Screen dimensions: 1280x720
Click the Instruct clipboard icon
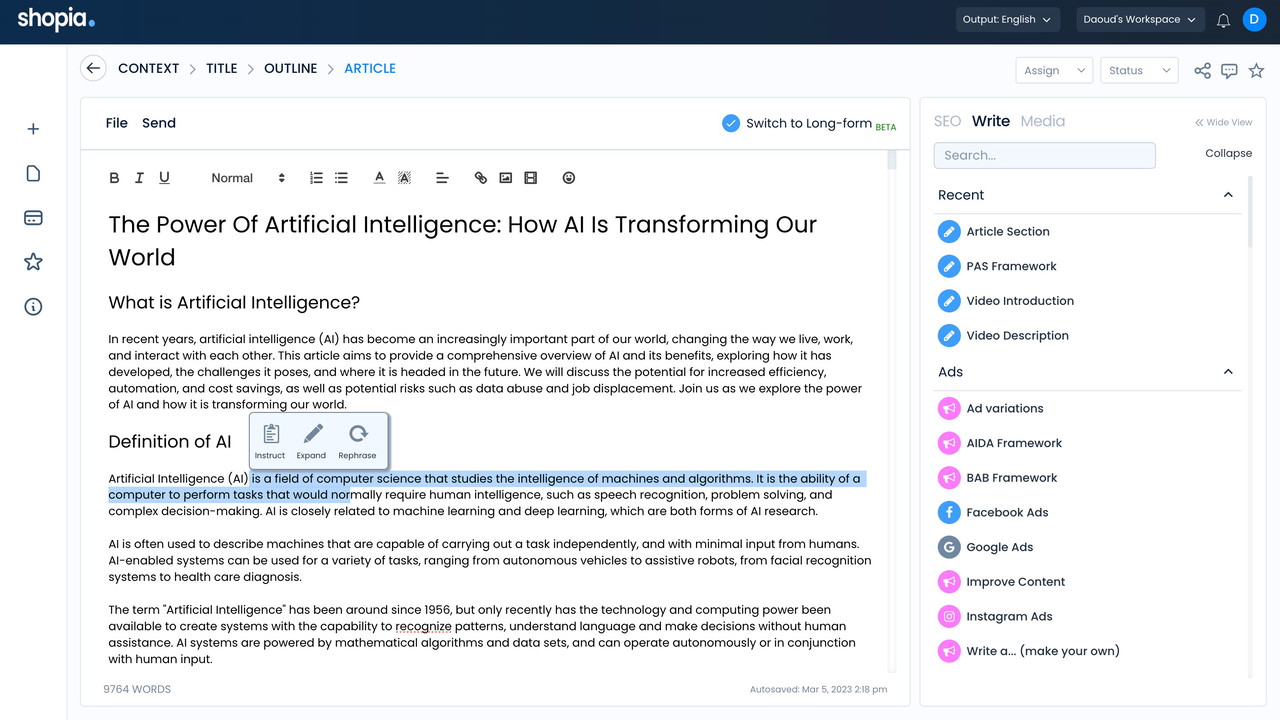pos(270,434)
